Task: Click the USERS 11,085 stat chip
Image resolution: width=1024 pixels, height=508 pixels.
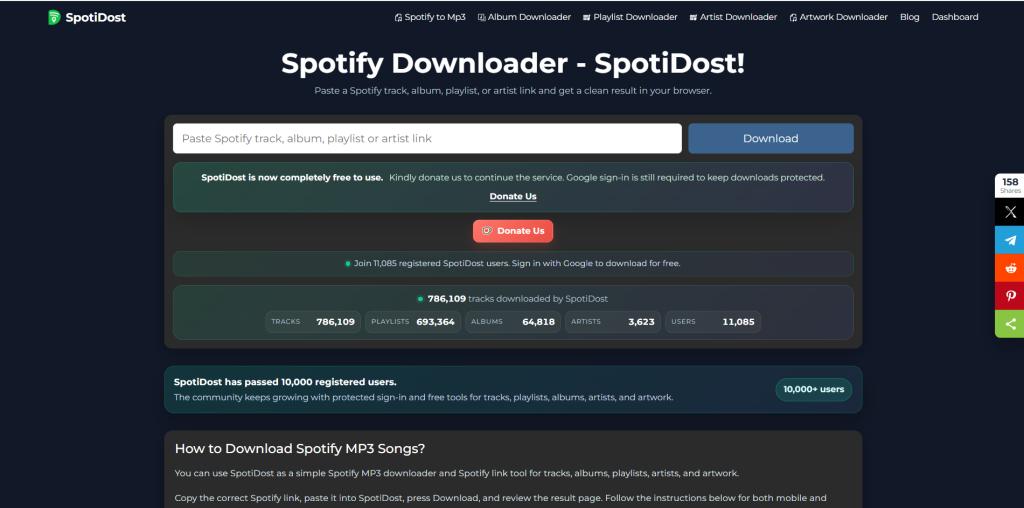Action: click(x=712, y=322)
